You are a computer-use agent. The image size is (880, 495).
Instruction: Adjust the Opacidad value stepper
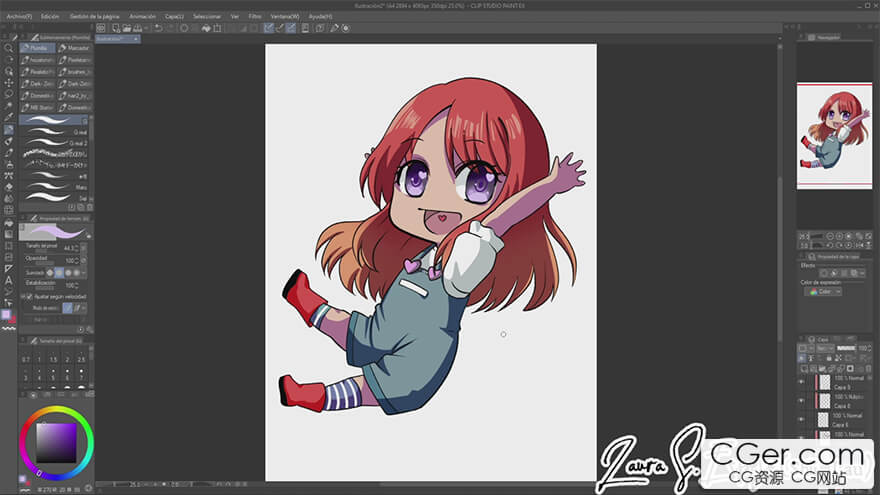pos(77,260)
